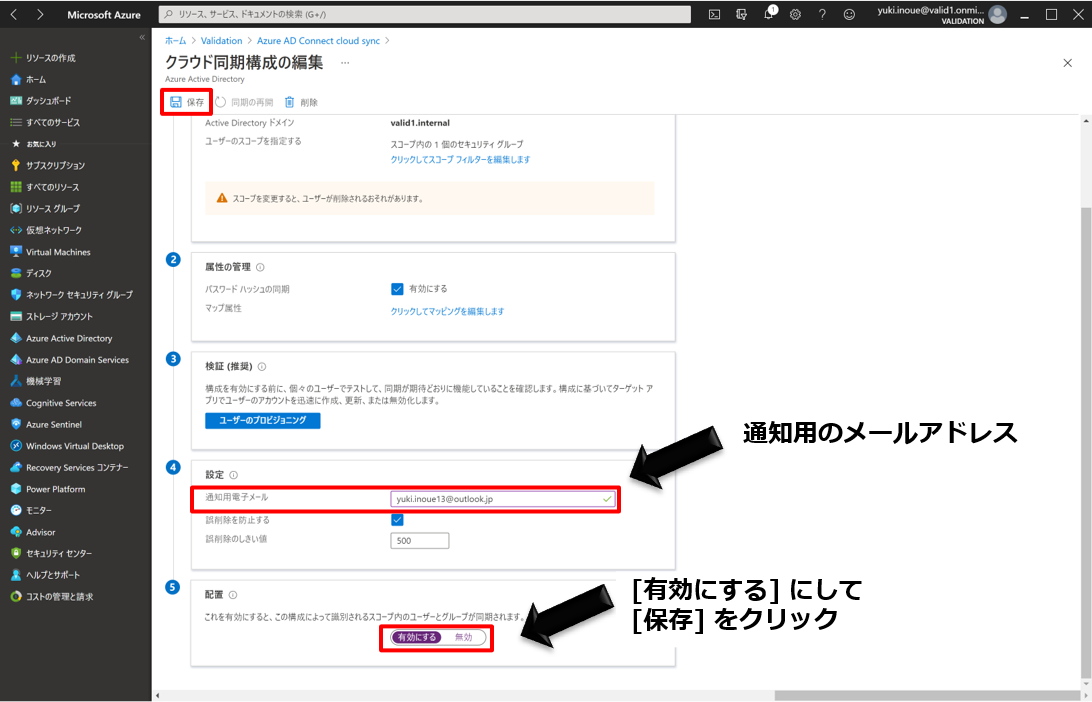Open the directory and subscription filter icon

point(741,14)
